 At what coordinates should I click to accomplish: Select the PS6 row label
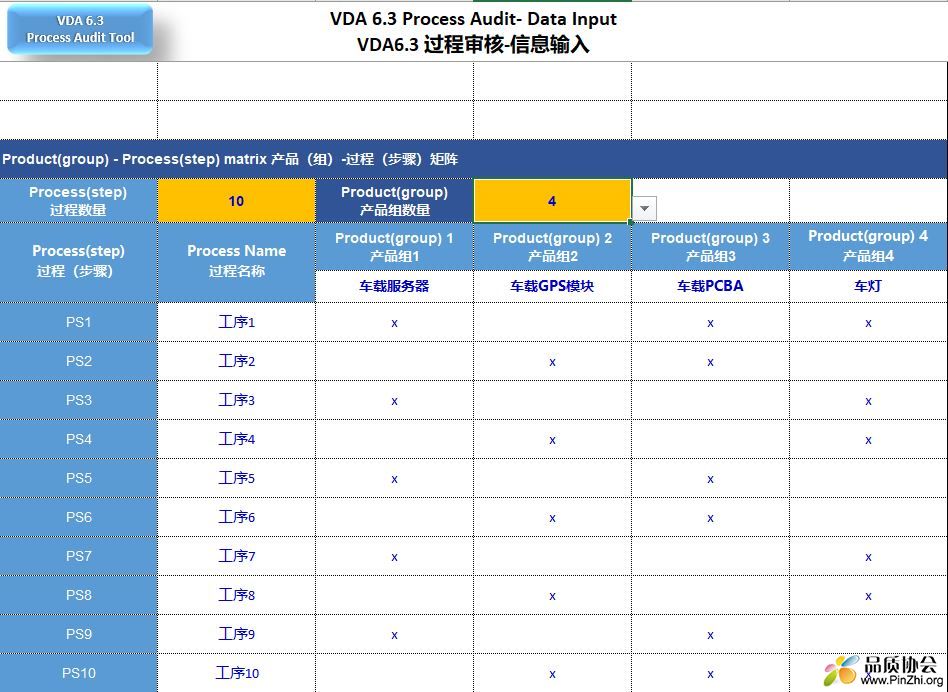pos(79,517)
